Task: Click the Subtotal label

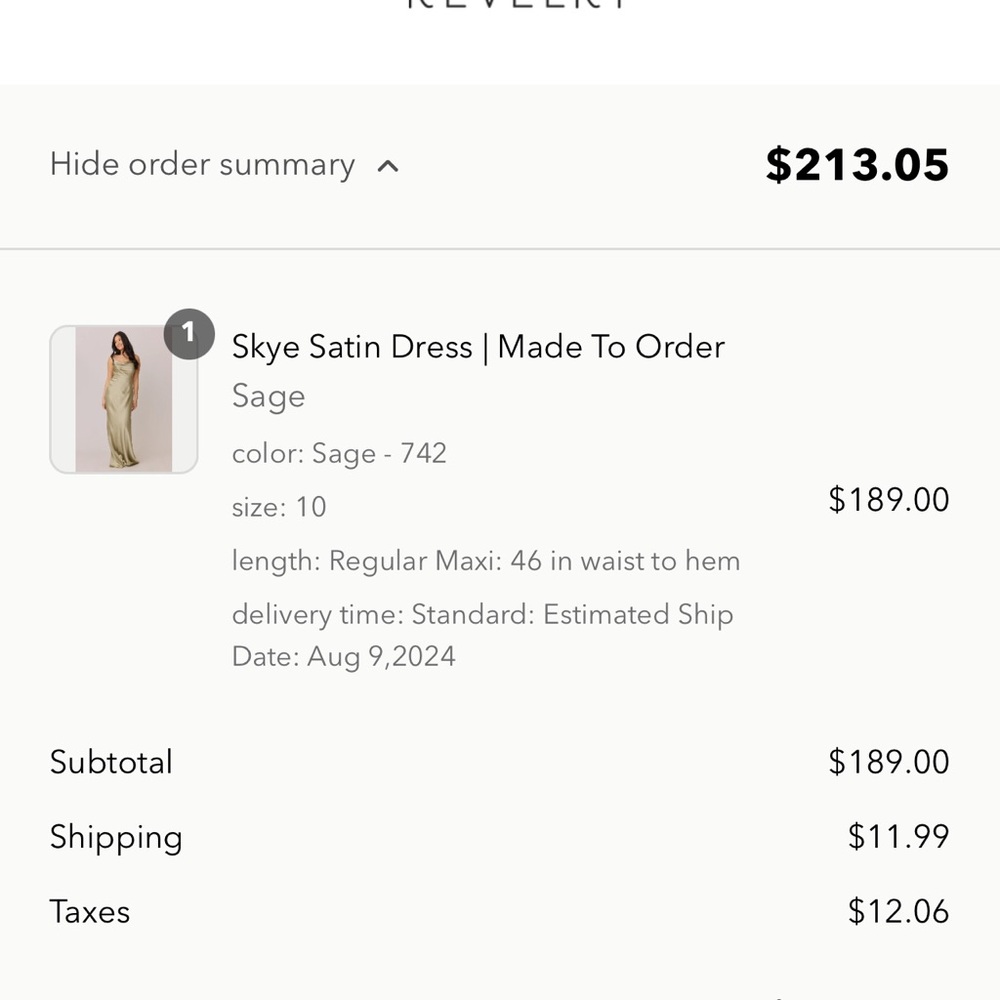Action: pyautogui.click(x=111, y=762)
